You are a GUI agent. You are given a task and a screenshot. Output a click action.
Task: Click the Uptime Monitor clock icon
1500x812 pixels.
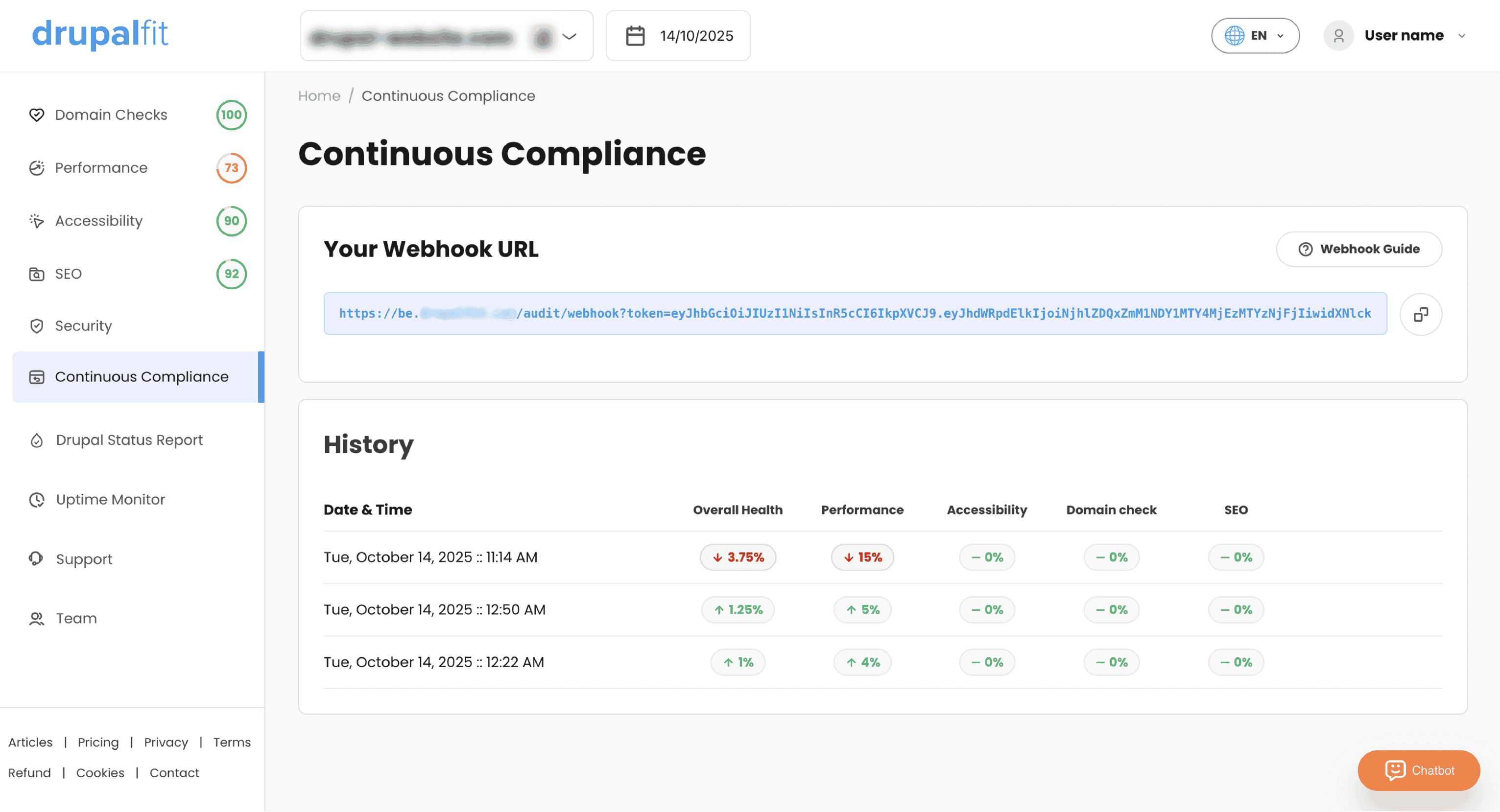[37, 499]
